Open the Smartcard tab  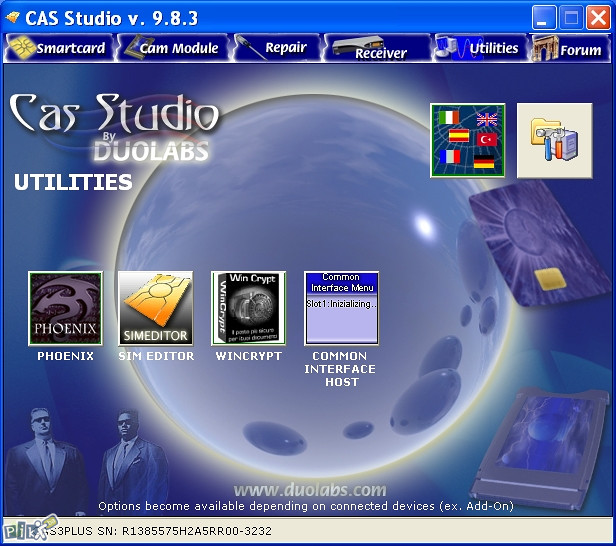pos(59,48)
